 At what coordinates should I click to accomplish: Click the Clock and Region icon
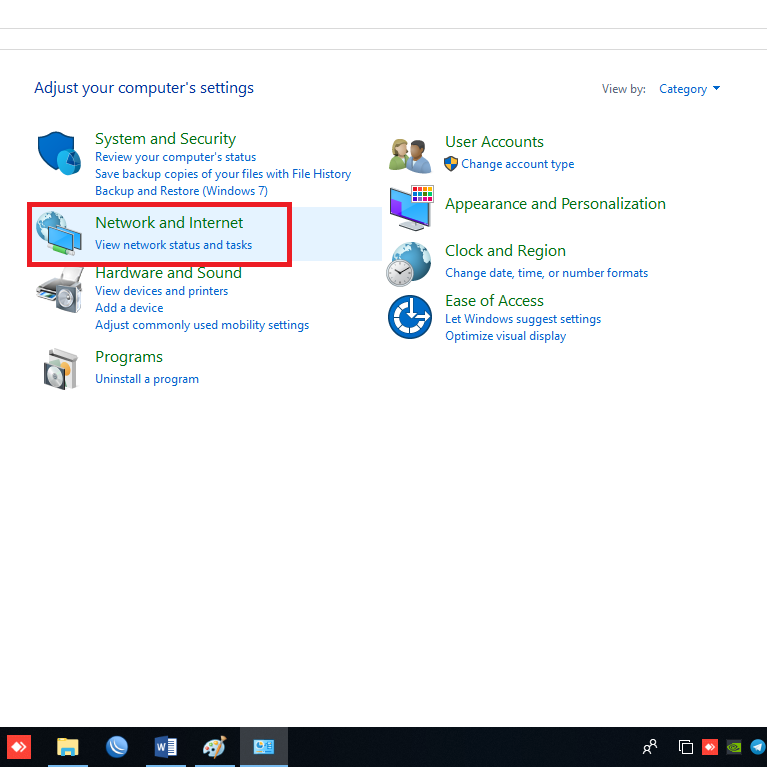(409, 263)
